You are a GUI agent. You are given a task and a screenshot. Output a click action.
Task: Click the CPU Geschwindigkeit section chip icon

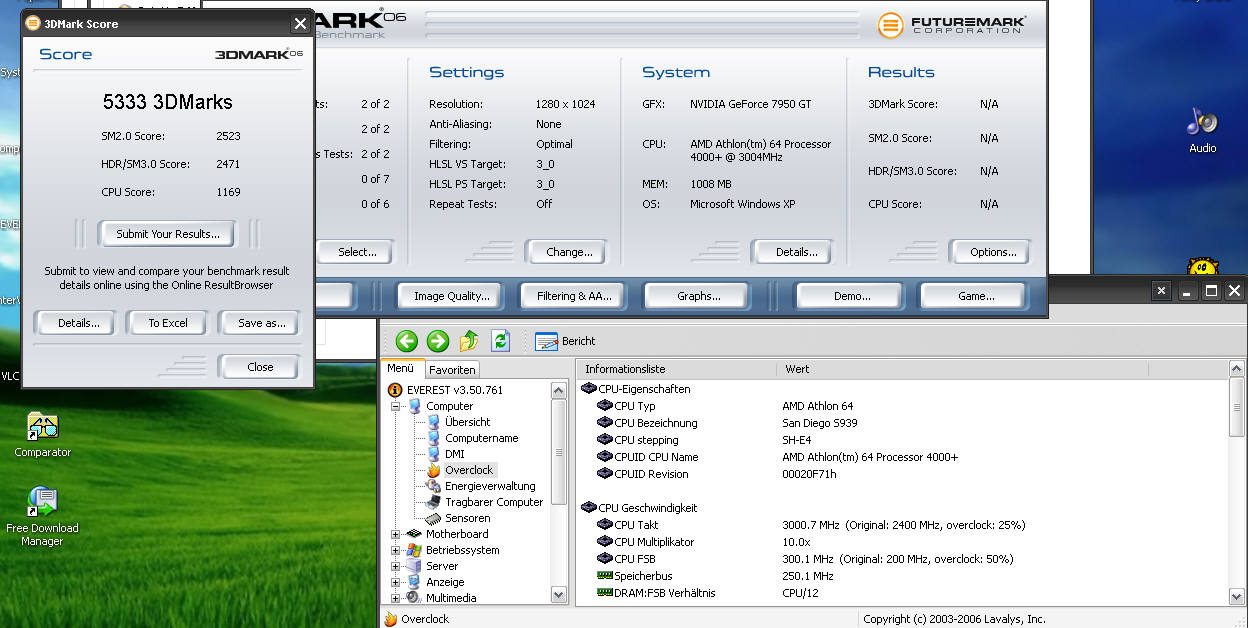tap(589, 508)
